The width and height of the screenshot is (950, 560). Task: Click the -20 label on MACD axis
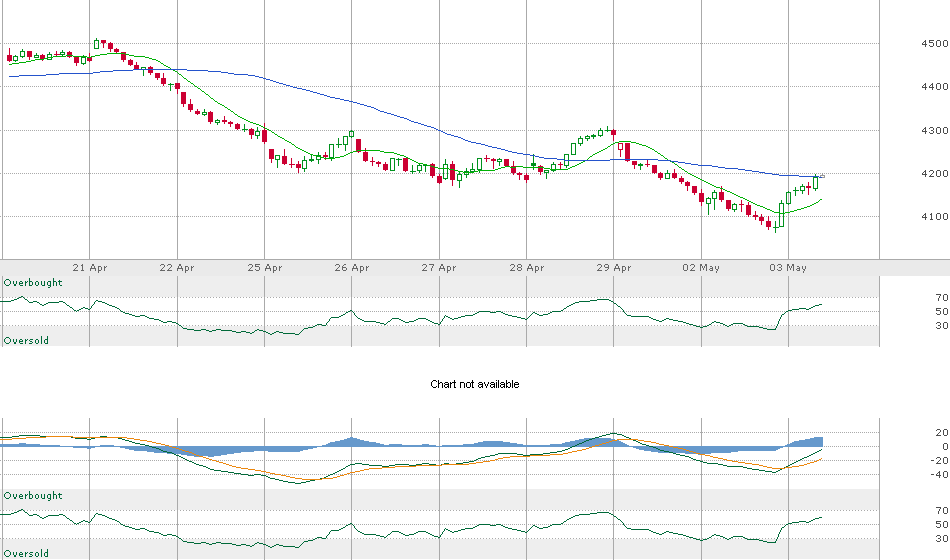pos(940,461)
